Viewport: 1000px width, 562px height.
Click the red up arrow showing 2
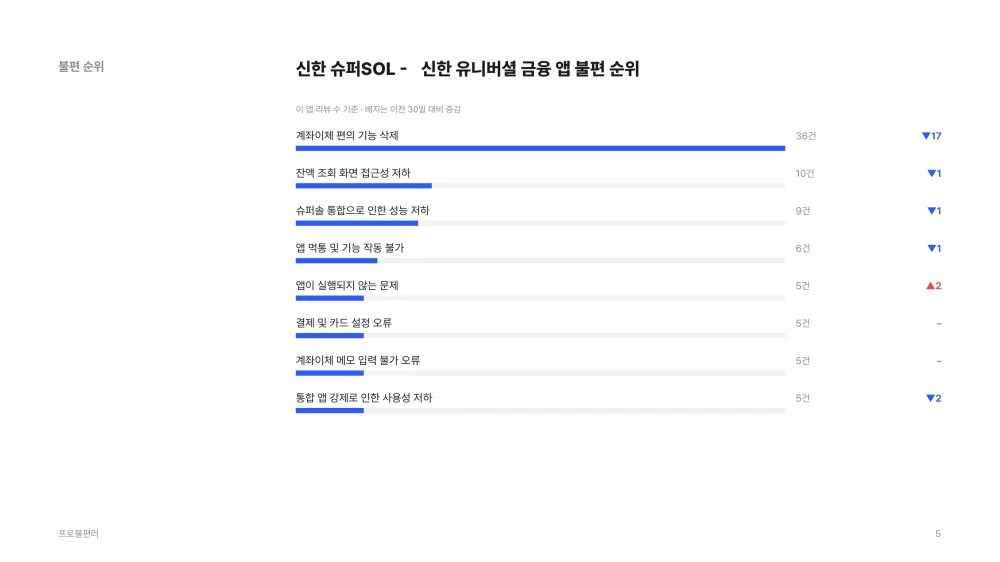934,286
